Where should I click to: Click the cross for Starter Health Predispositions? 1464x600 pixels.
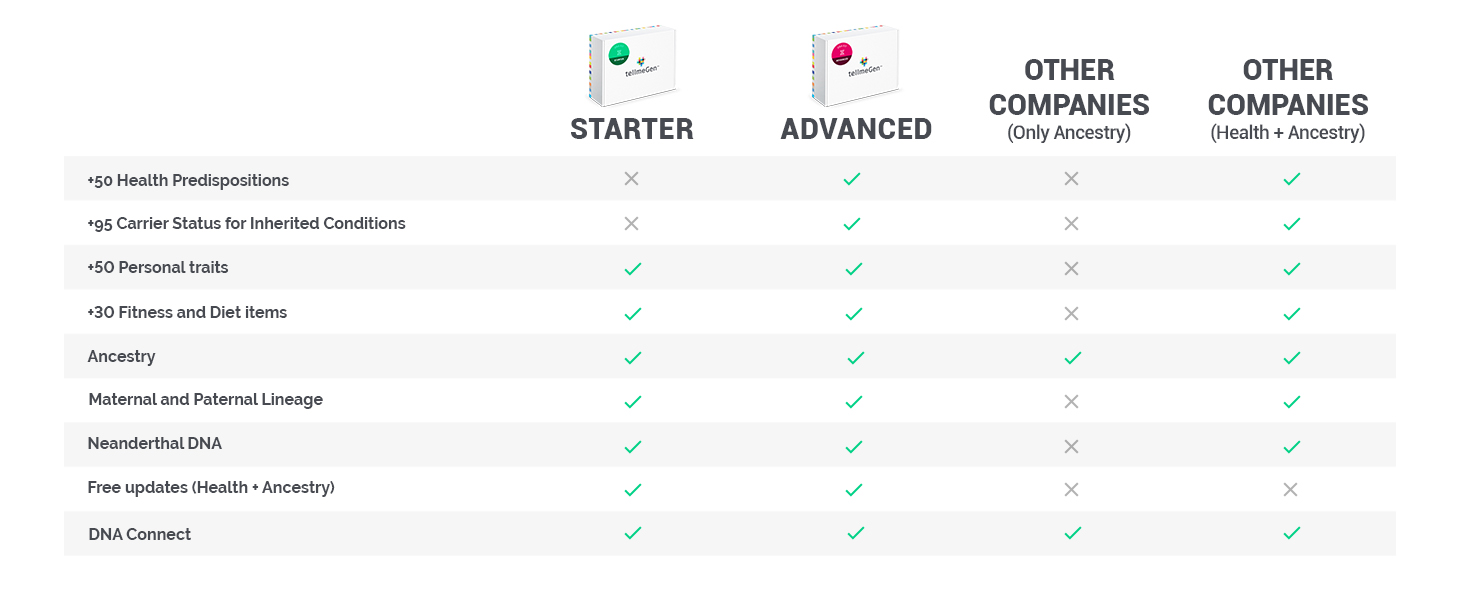tap(631, 179)
